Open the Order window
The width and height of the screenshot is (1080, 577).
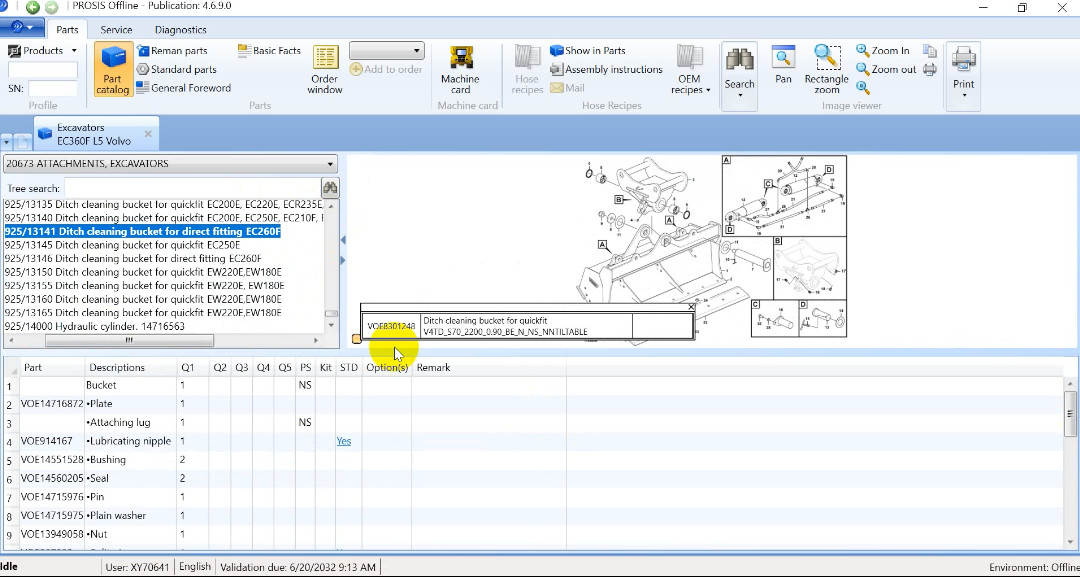coord(325,70)
